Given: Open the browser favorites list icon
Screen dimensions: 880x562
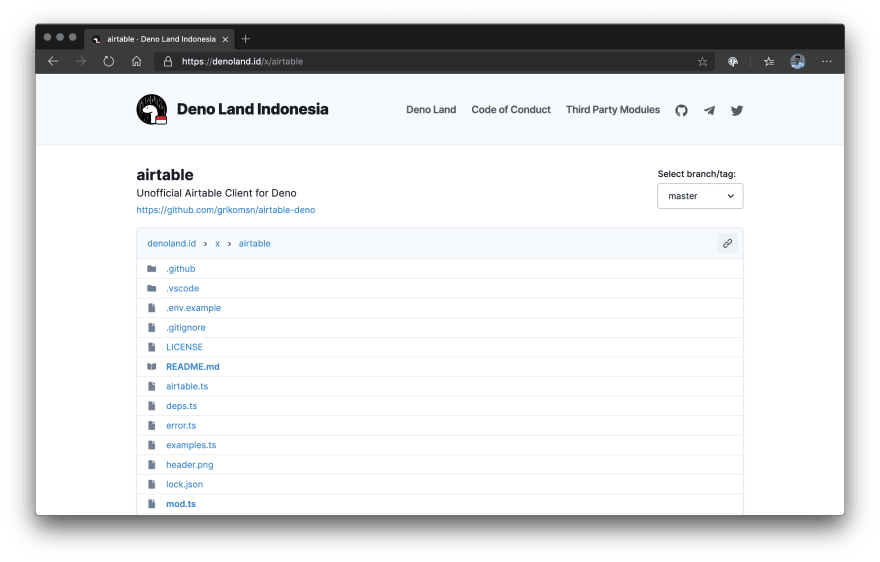Looking at the screenshot, I should 769,62.
